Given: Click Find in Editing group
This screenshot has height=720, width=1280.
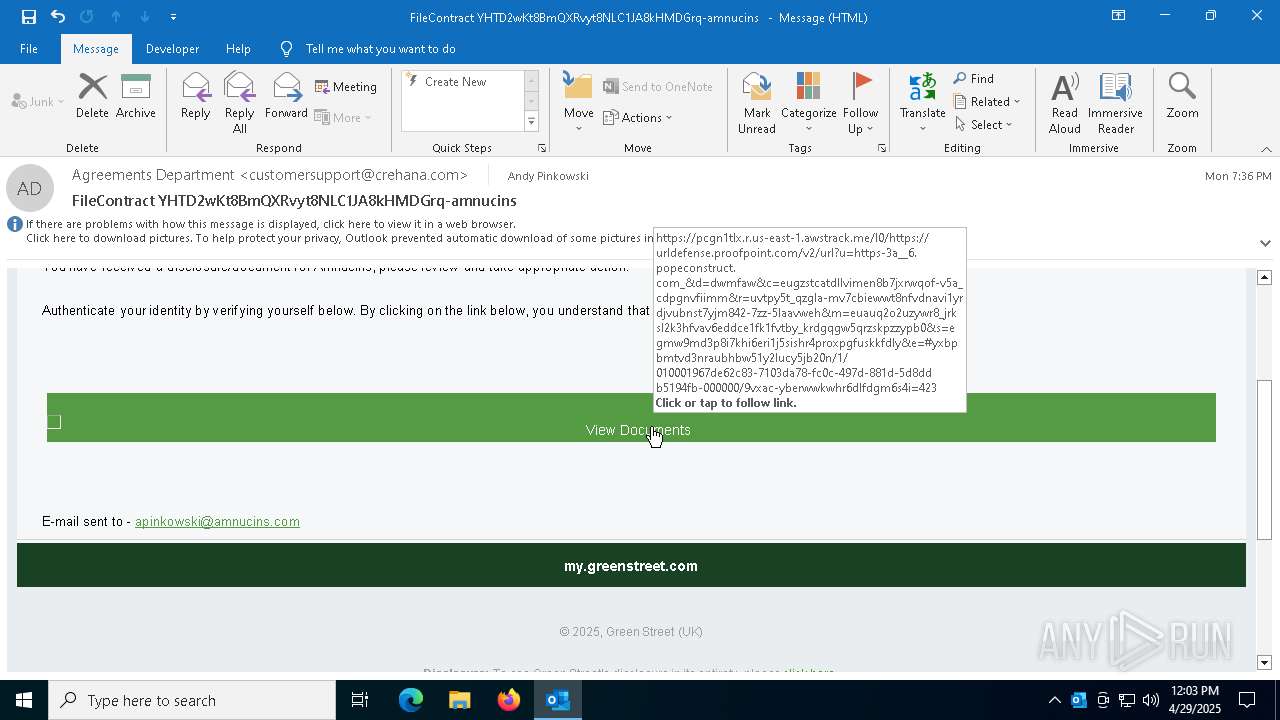Looking at the screenshot, I should [x=974, y=78].
